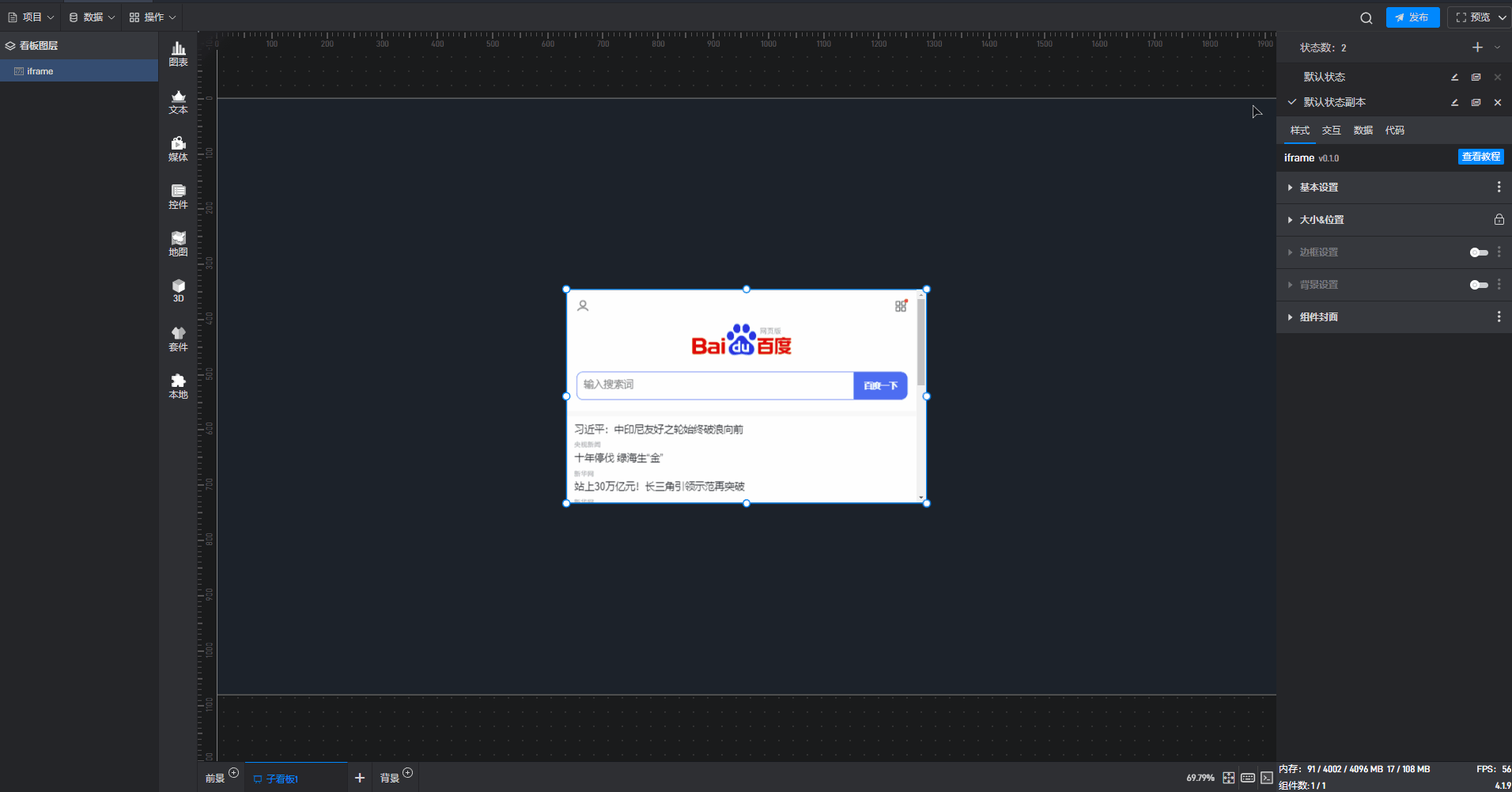Open the 3D components icon
This screenshot has height=792, width=1512.
click(178, 290)
